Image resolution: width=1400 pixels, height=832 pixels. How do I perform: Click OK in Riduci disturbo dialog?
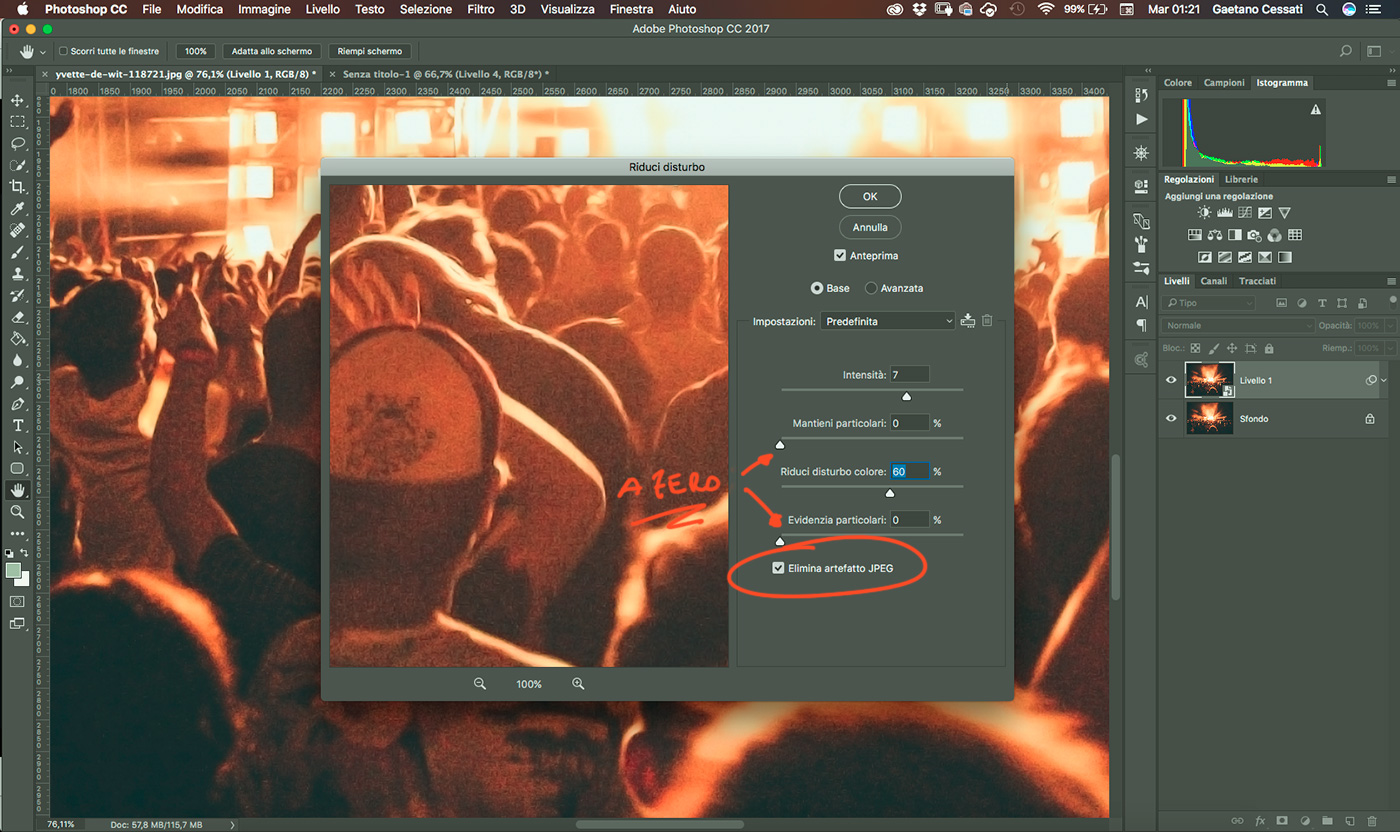point(870,196)
